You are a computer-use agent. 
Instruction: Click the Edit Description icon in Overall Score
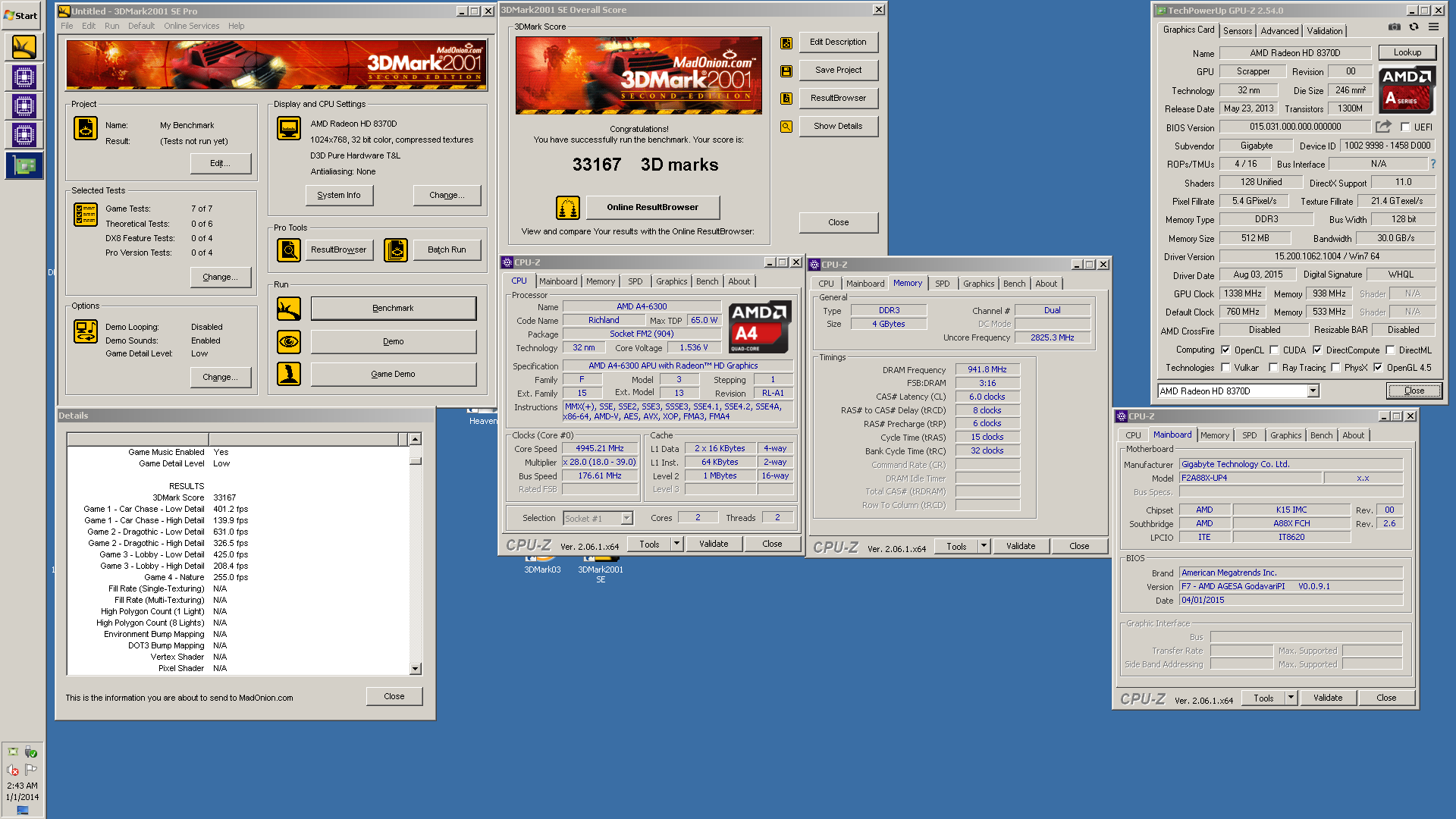coord(786,43)
